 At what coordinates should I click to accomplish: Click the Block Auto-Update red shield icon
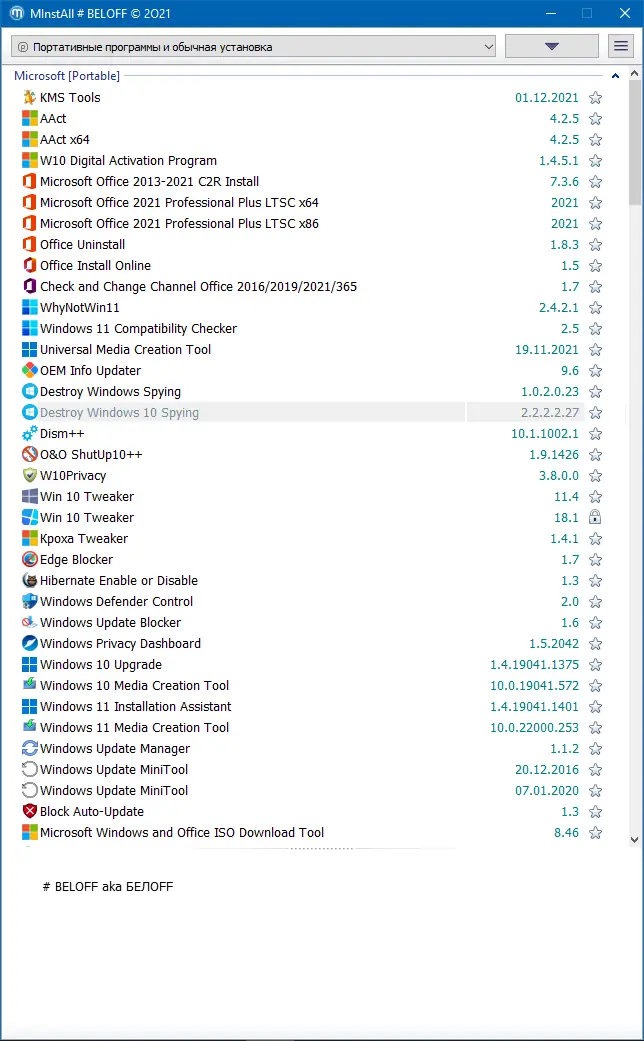[x=29, y=811]
